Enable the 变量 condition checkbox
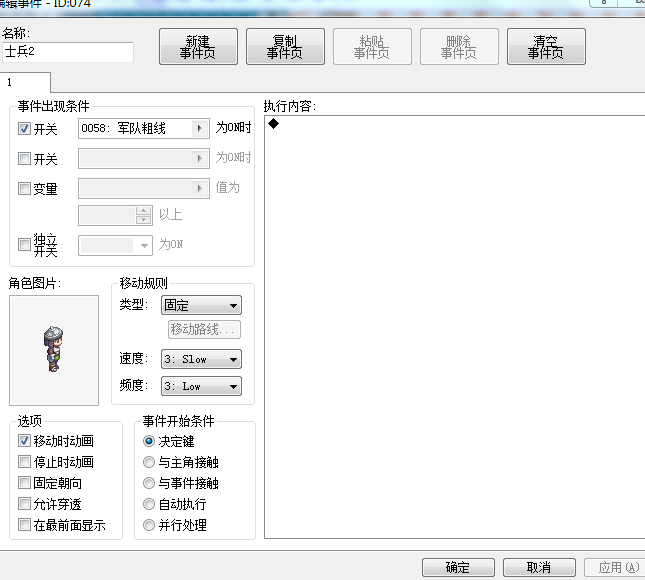The image size is (645, 580). tap(24, 188)
